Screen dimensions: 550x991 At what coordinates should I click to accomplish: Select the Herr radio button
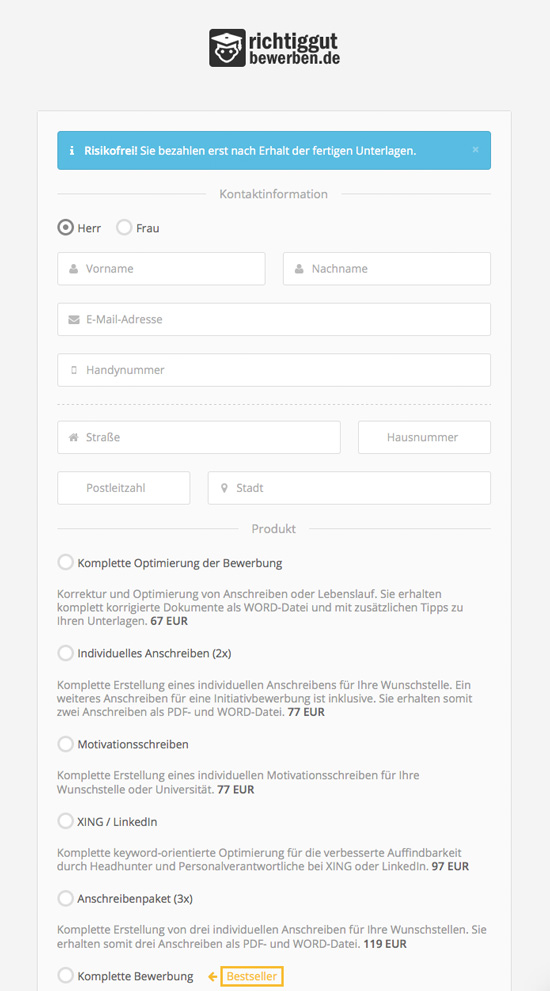[x=66, y=228]
